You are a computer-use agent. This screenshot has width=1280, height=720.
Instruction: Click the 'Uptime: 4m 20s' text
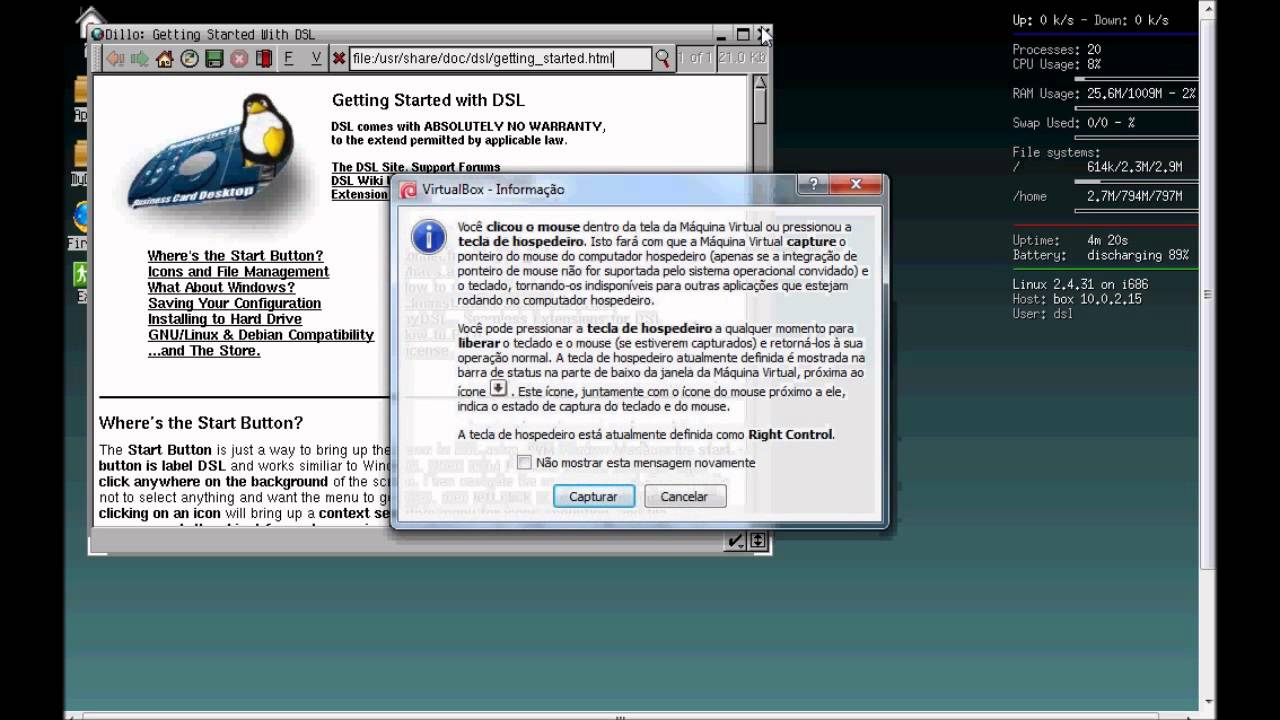click(1070, 241)
